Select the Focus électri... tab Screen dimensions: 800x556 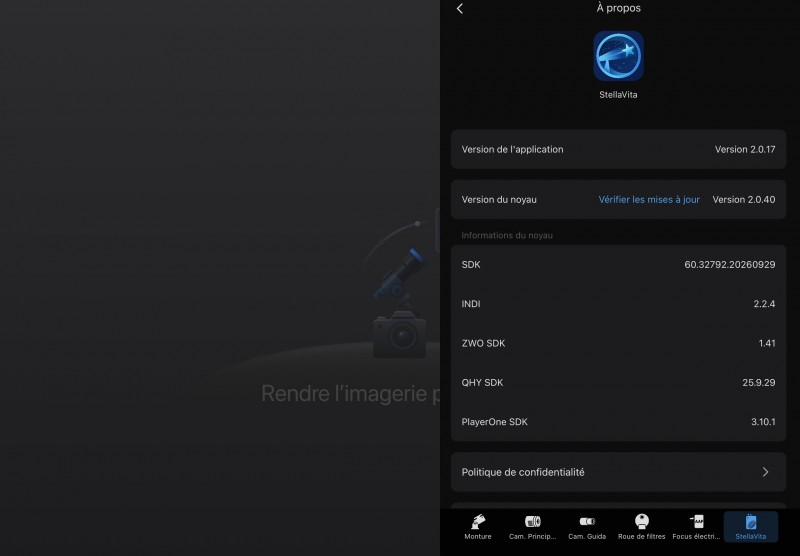pos(696,527)
